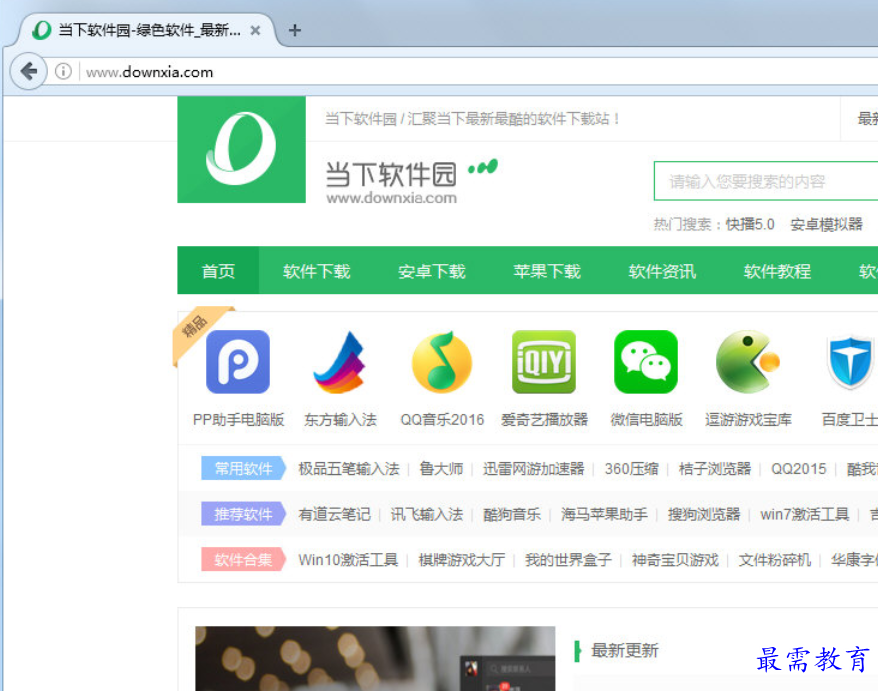Click the 最新更新 section heading
This screenshot has width=878, height=691.
click(x=624, y=651)
